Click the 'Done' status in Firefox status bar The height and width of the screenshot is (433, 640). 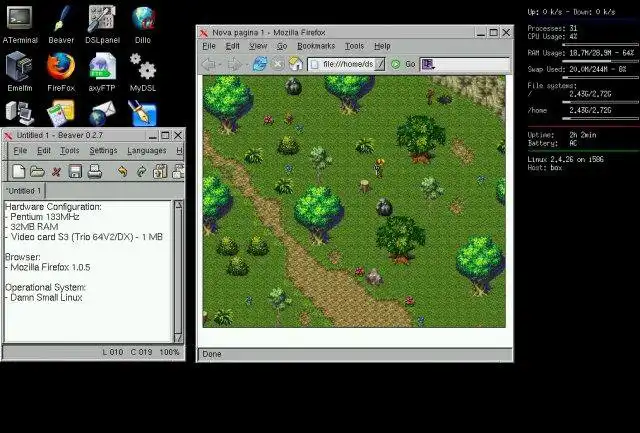pyautogui.click(x=212, y=354)
